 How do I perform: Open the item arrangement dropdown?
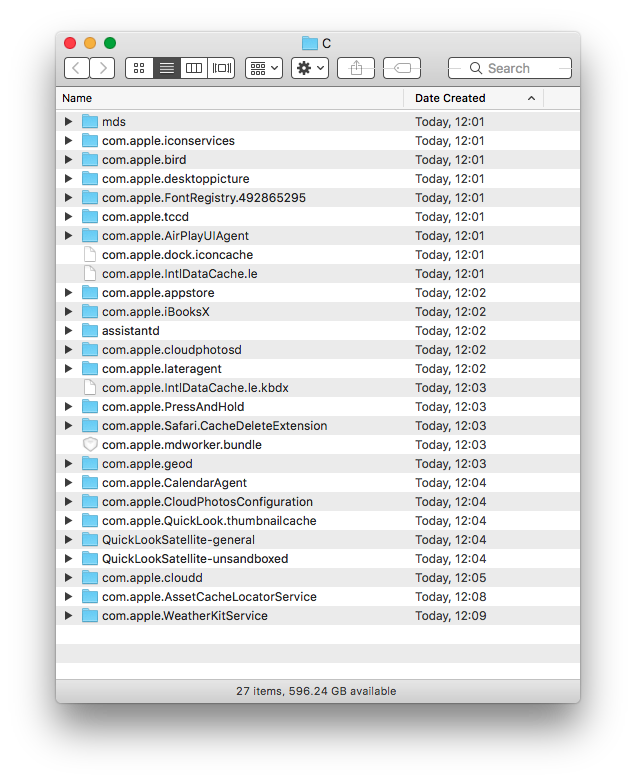(x=264, y=68)
